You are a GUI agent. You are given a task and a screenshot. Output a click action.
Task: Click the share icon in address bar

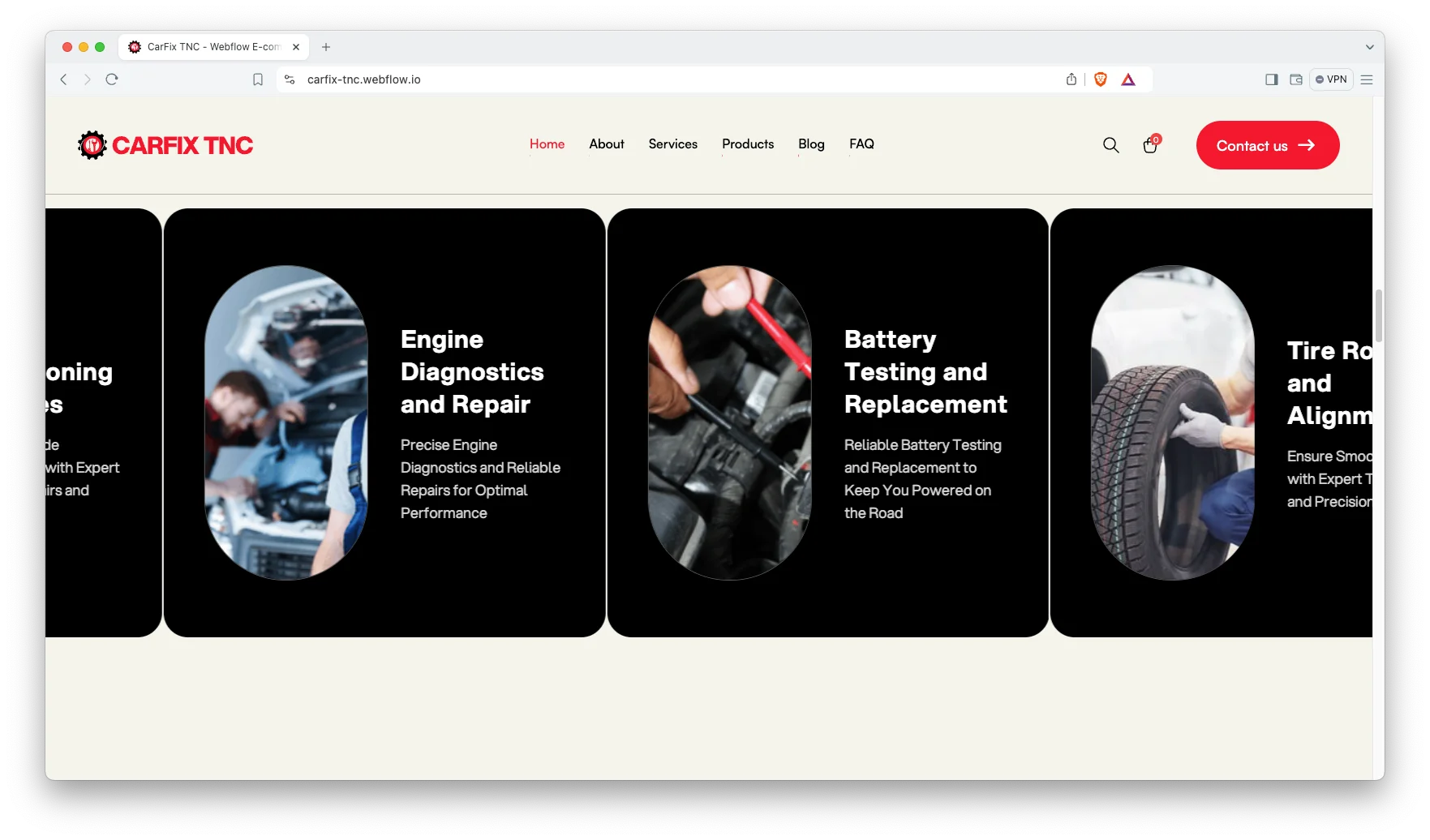tap(1071, 79)
